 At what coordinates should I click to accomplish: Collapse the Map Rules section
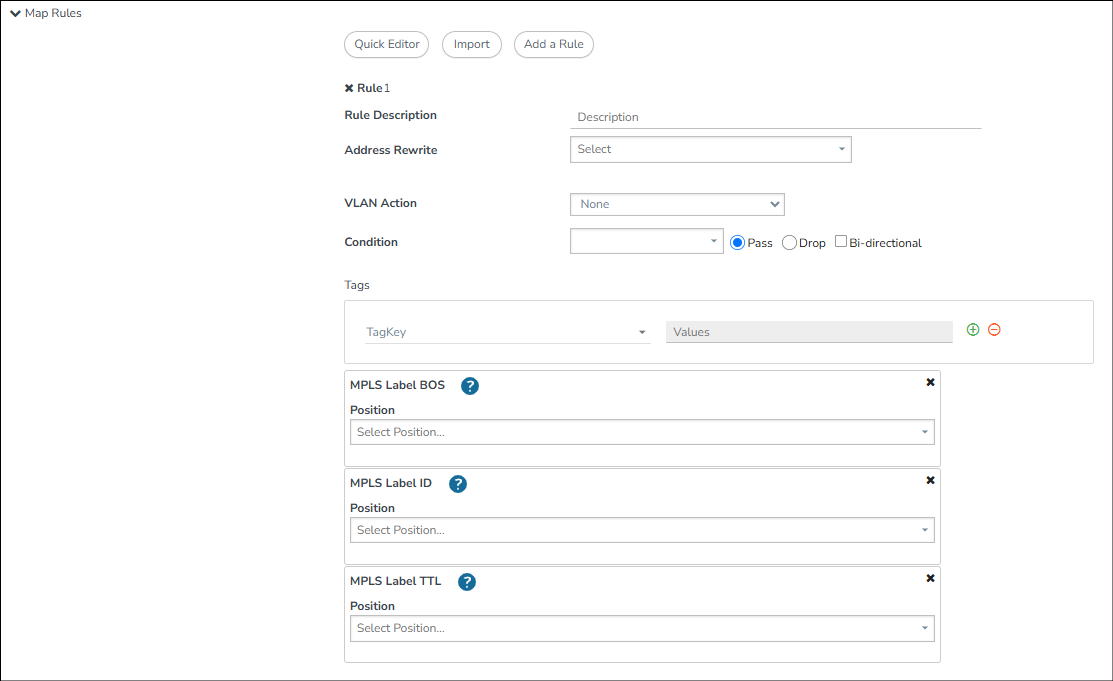pyautogui.click(x=15, y=13)
